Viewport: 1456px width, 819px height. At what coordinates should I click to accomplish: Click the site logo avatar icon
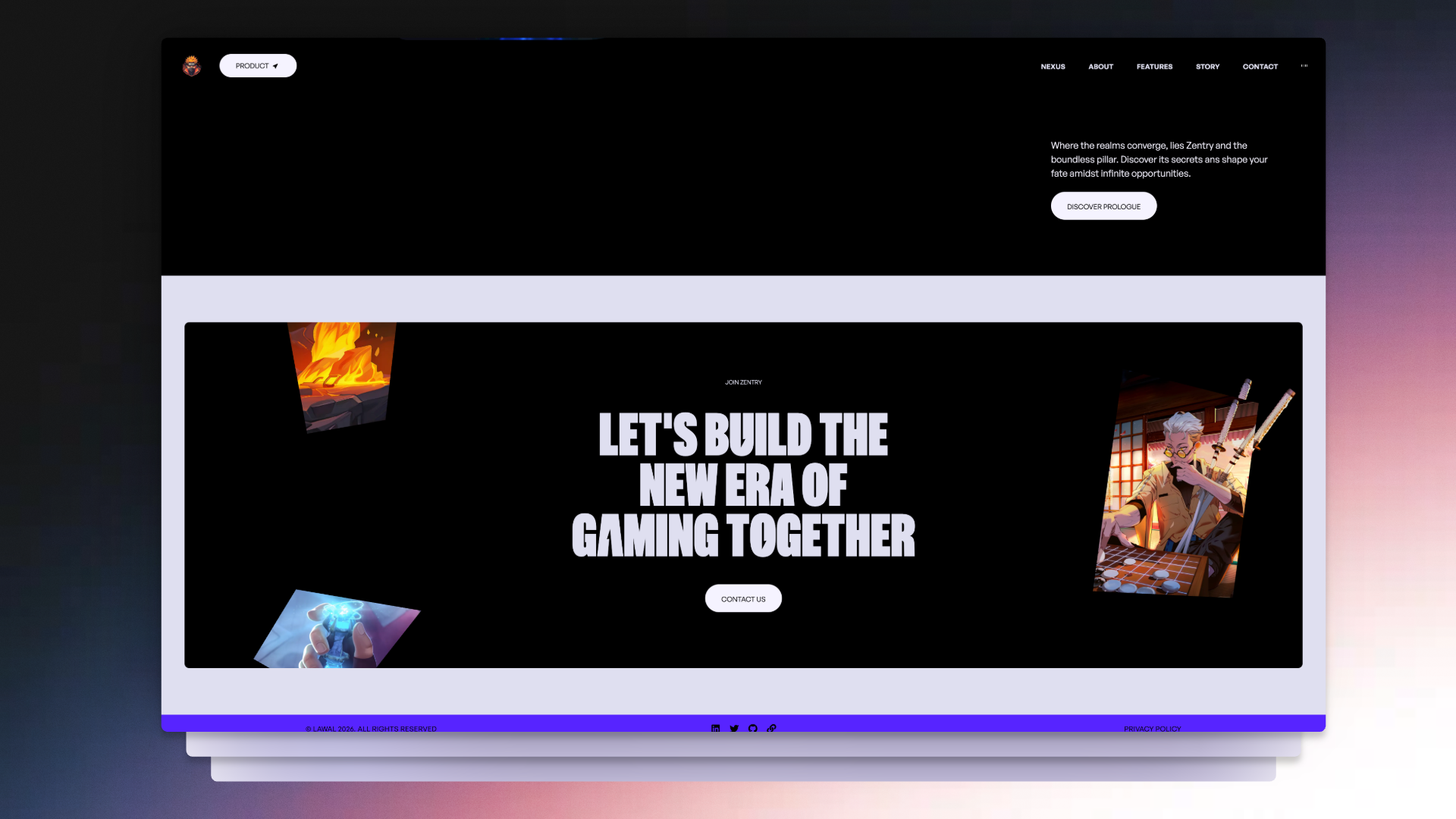tap(192, 66)
